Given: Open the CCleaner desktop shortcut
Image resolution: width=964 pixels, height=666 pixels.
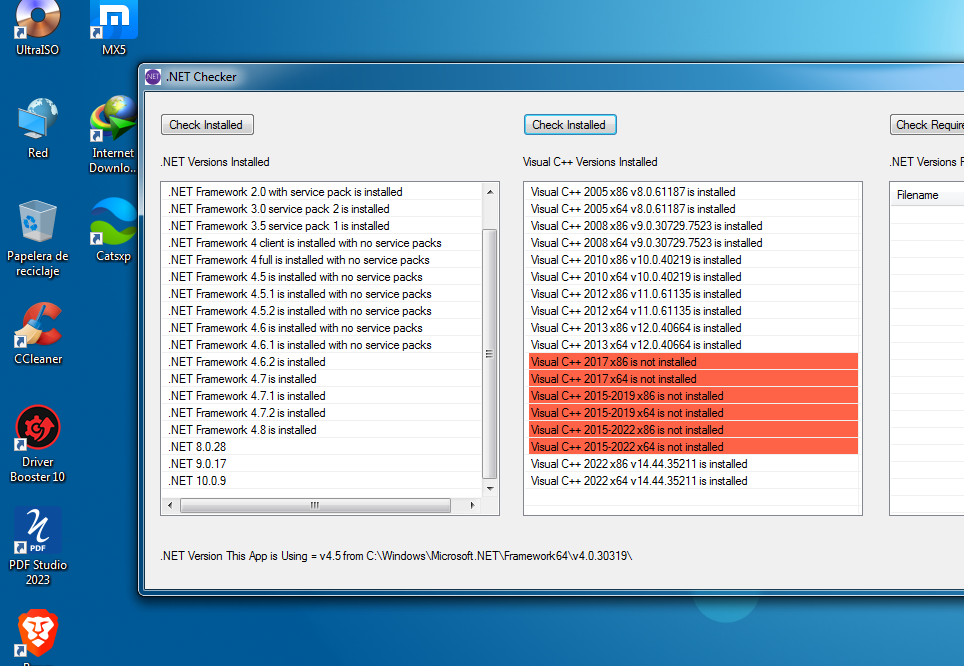Looking at the screenshot, I should pyautogui.click(x=38, y=333).
